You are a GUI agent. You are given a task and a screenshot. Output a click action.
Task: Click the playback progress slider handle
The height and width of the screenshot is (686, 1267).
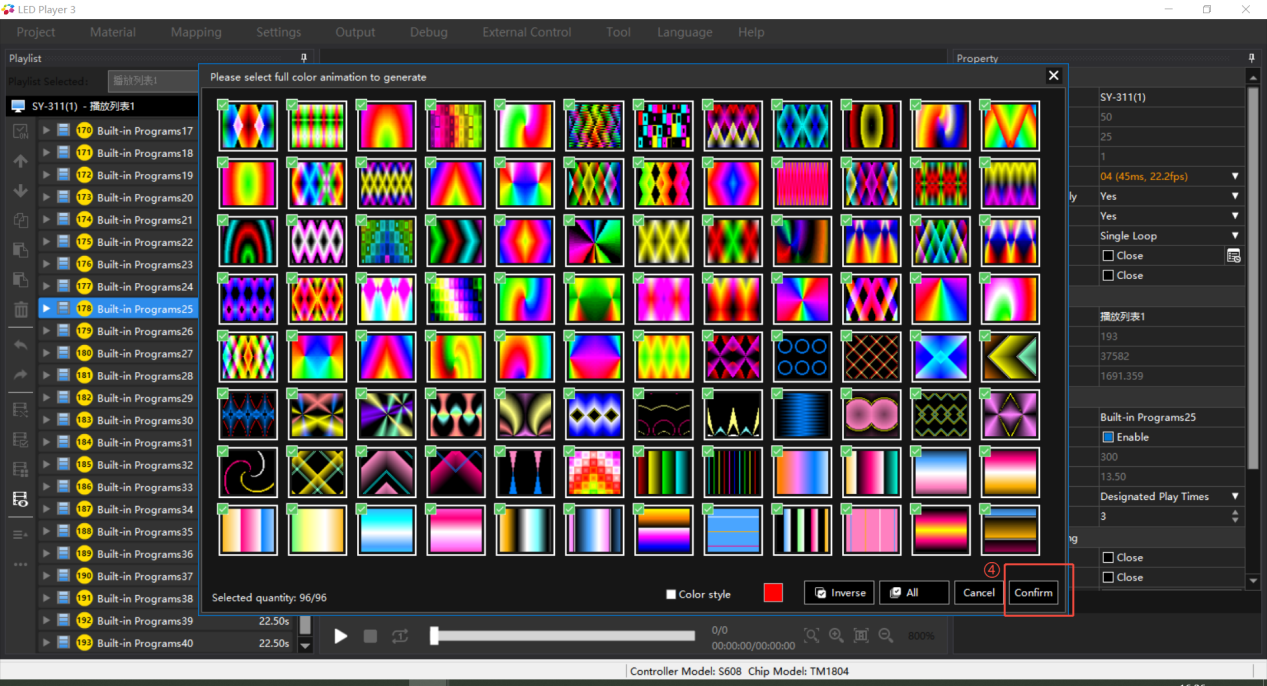point(434,636)
